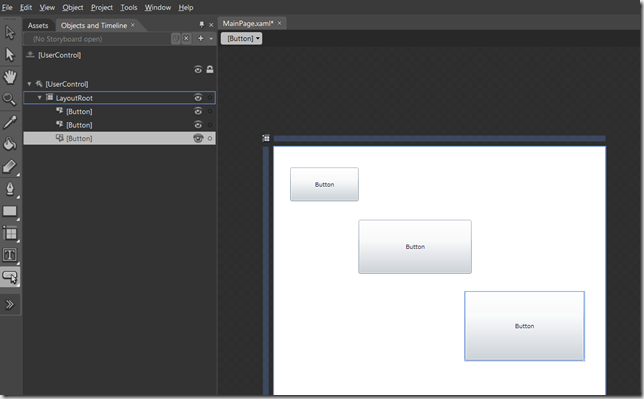Click the scope-up icon beside [UserControl]
Viewport: 644px width, 399px height.
[x=30, y=55]
